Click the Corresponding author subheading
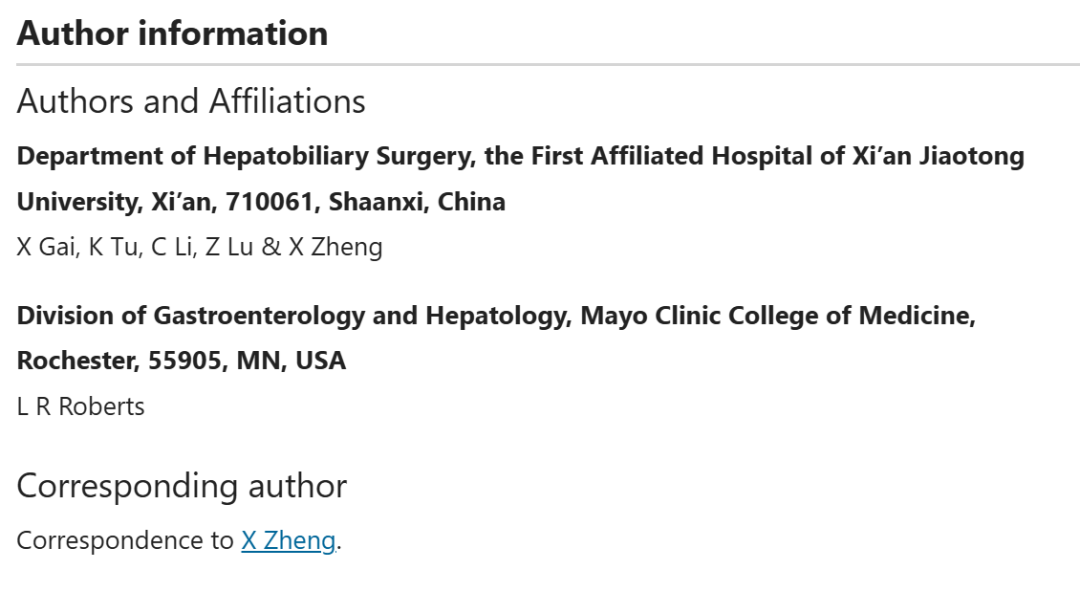This screenshot has height=592, width=1080. [182, 486]
